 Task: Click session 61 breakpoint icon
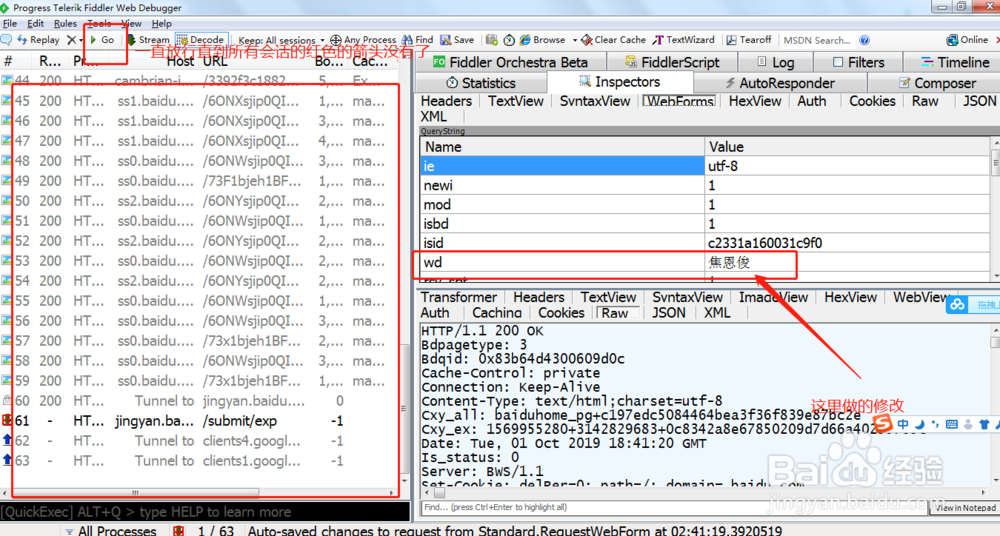7,421
